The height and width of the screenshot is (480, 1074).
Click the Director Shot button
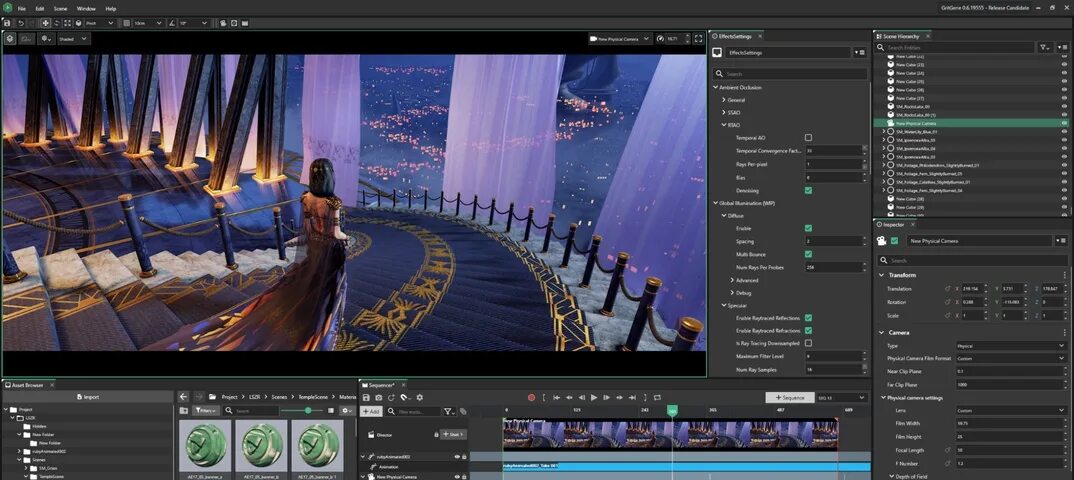point(453,434)
